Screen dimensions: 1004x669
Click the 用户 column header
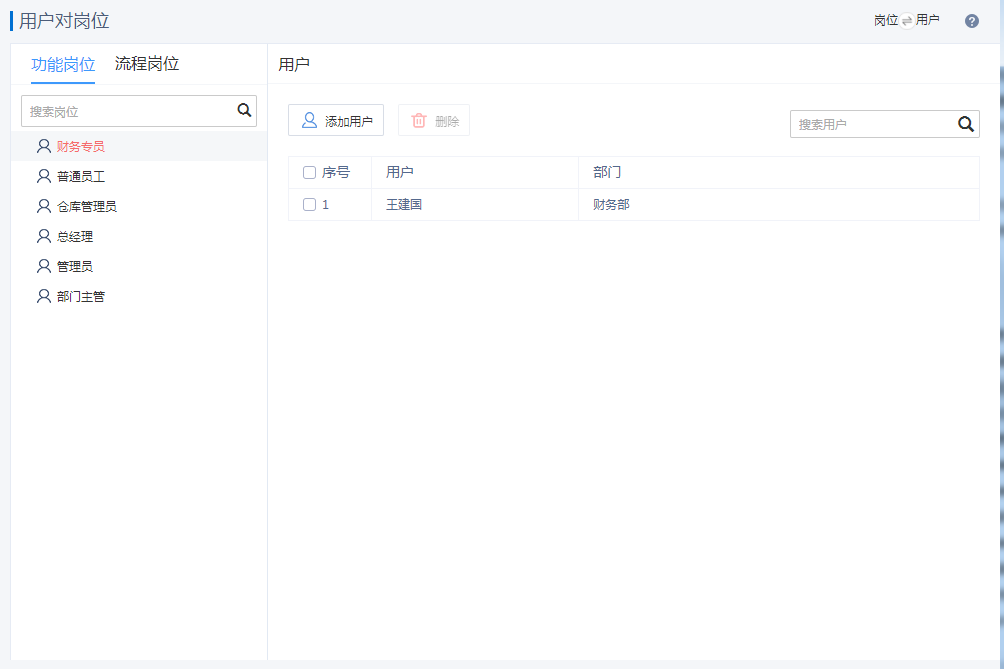tap(400, 172)
